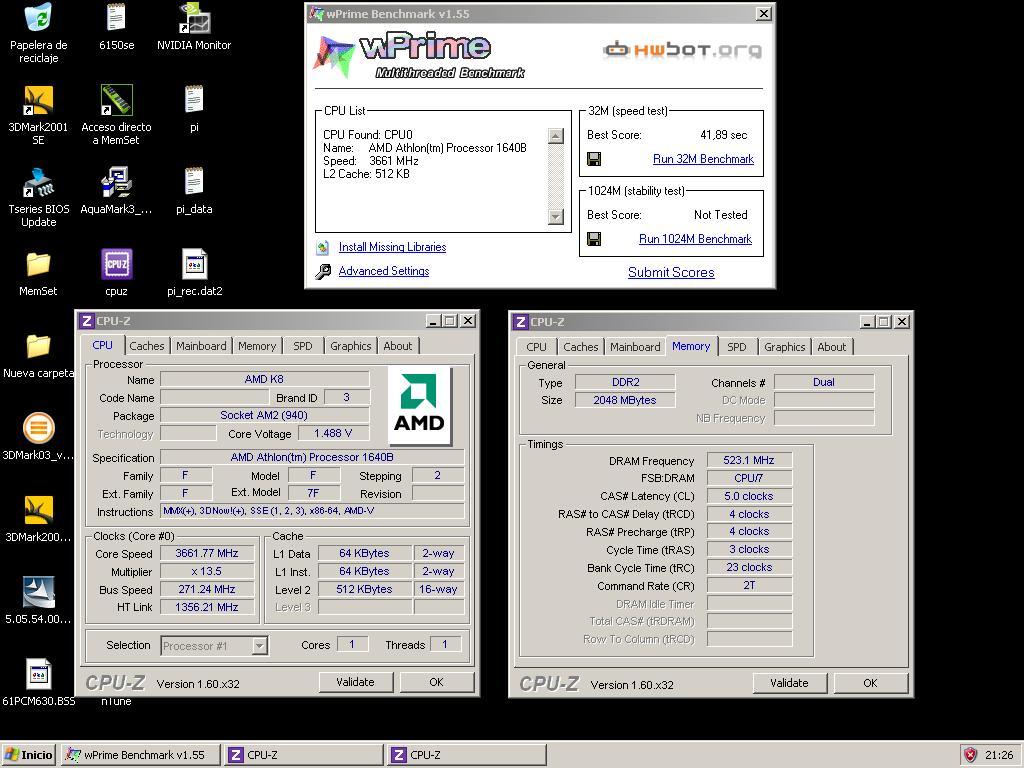This screenshot has width=1024, height=768.
Task: Click the HWBOT.org logo in wPrime
Action: 682,50
